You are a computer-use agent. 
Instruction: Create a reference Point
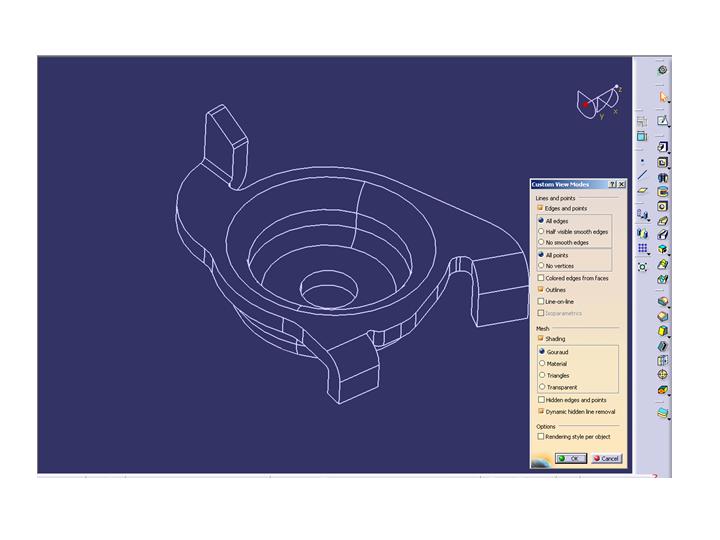coord(642,161)
